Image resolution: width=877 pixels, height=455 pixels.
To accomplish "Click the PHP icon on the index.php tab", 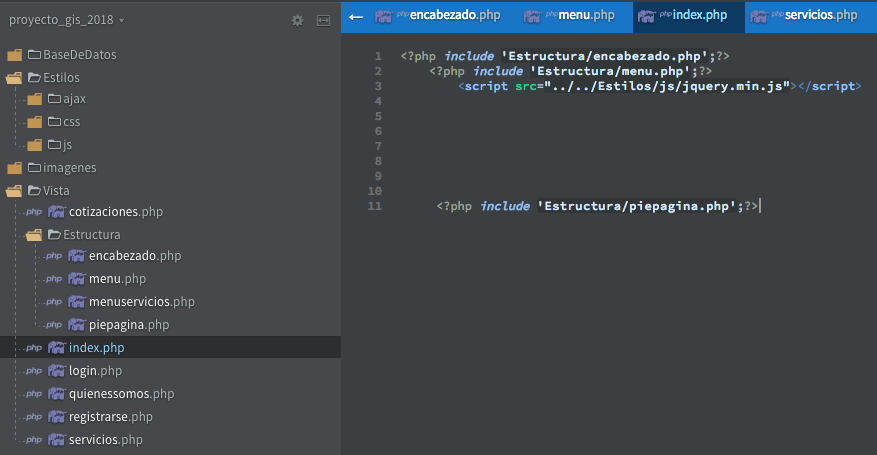I will point(647,17).
